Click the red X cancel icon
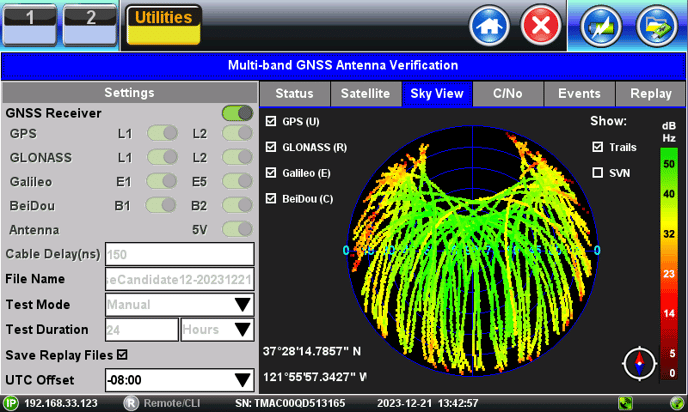 coord(541,25)
